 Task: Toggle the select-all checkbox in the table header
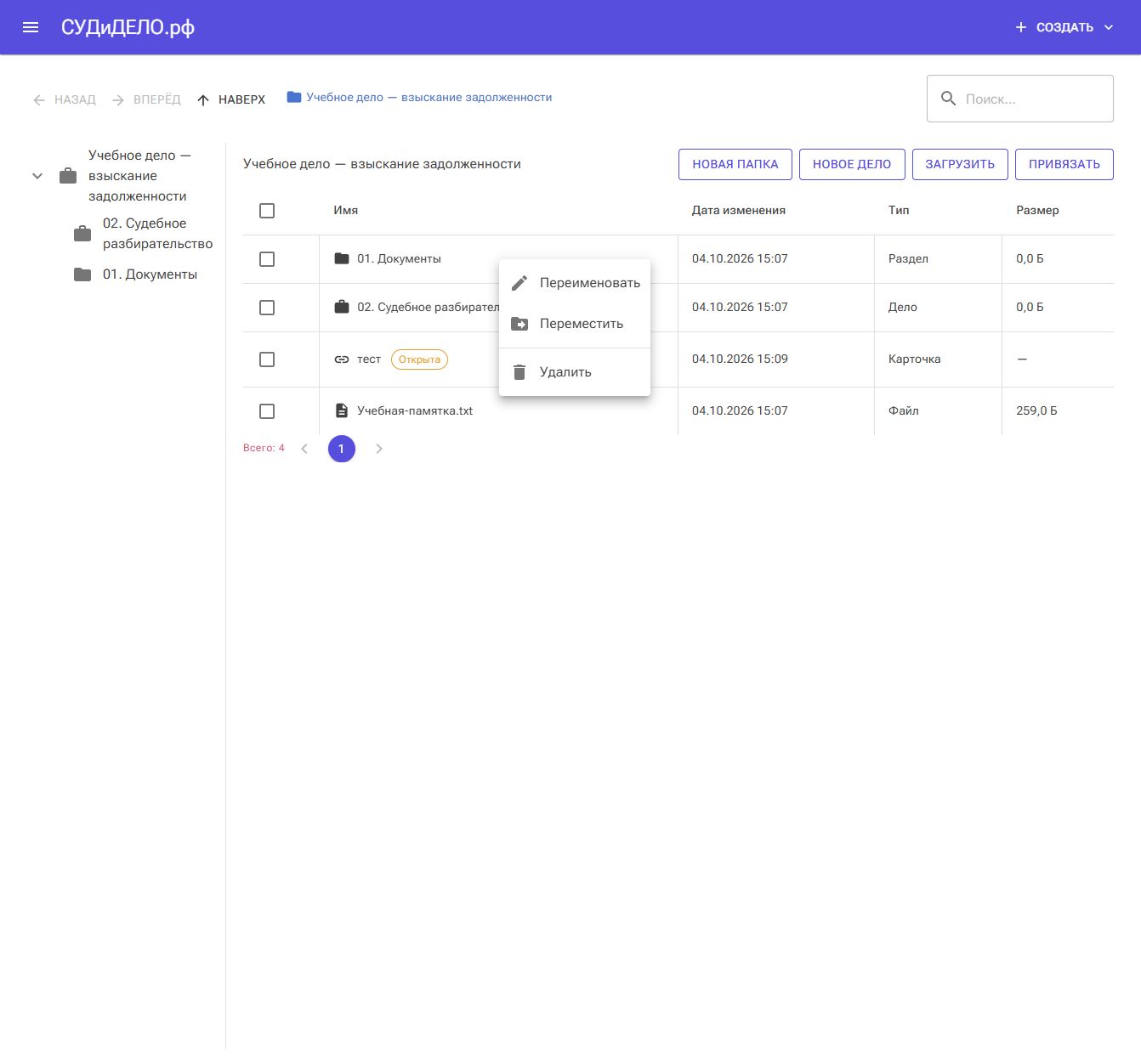[267, 211]
